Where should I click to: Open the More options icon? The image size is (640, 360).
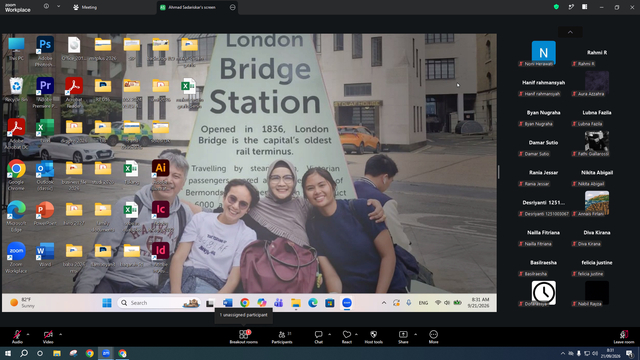(x=433, y=335)
